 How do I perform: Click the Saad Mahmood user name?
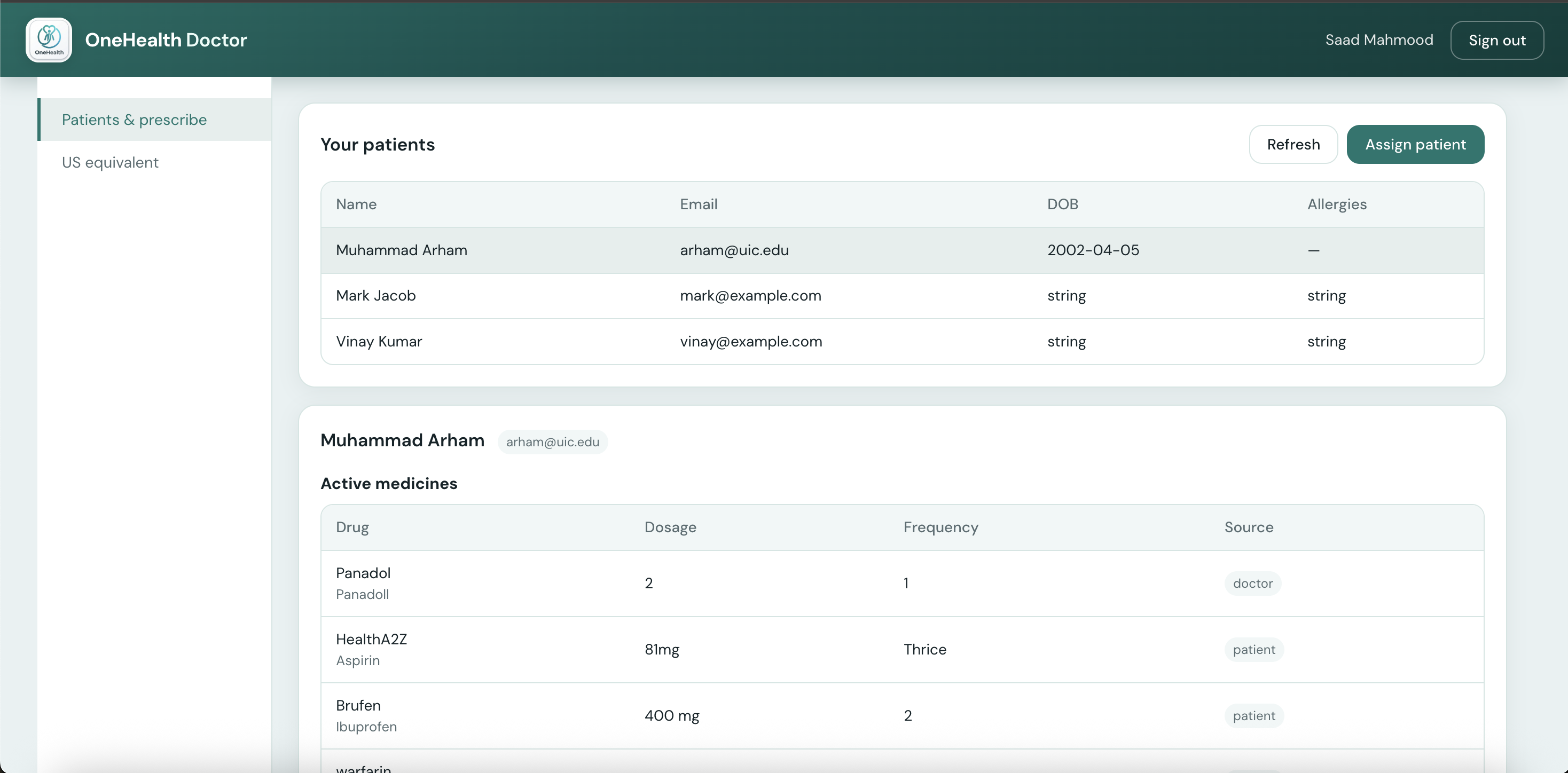click(1379, 40)
